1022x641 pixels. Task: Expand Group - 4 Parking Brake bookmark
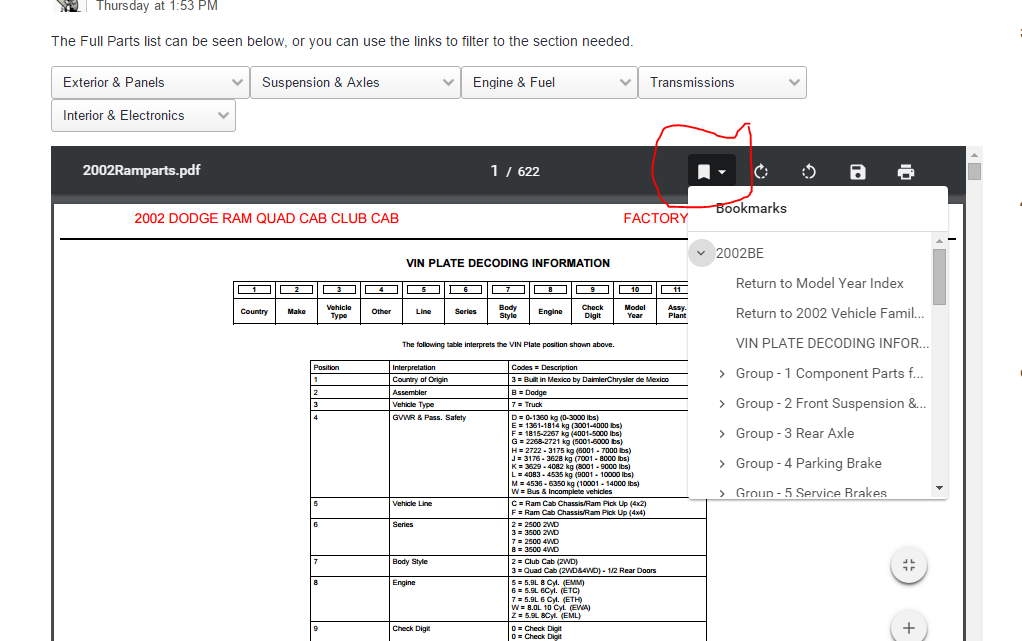(722, 464)
